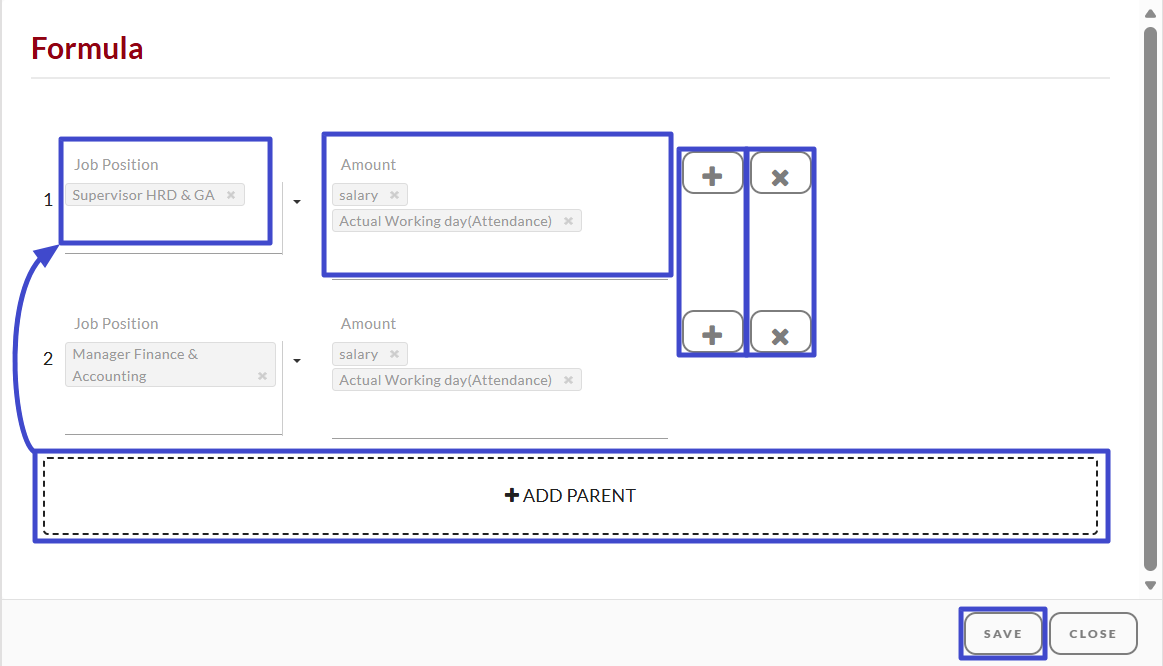Click the plus button on formula row 1
This screenshot has height=666, width=1163.
(712, 174)
